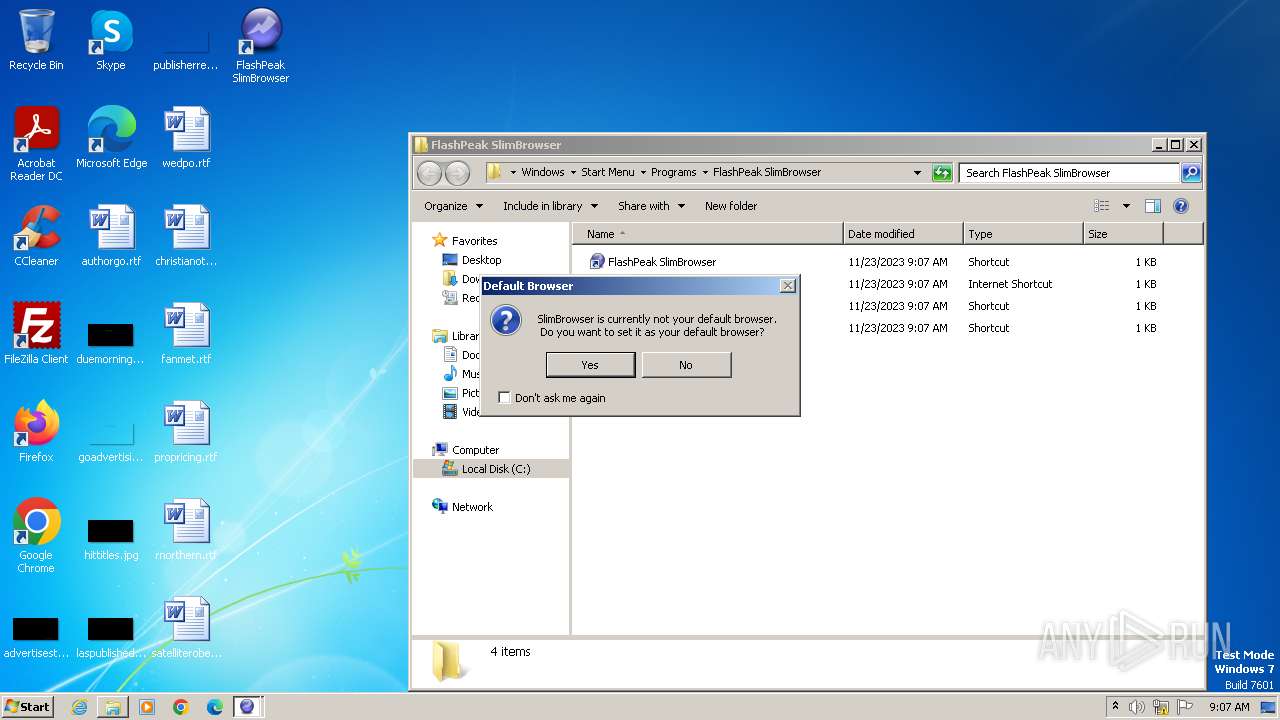
Task: Click Internet Shortcut type cell
Action: click(1010, 284)
